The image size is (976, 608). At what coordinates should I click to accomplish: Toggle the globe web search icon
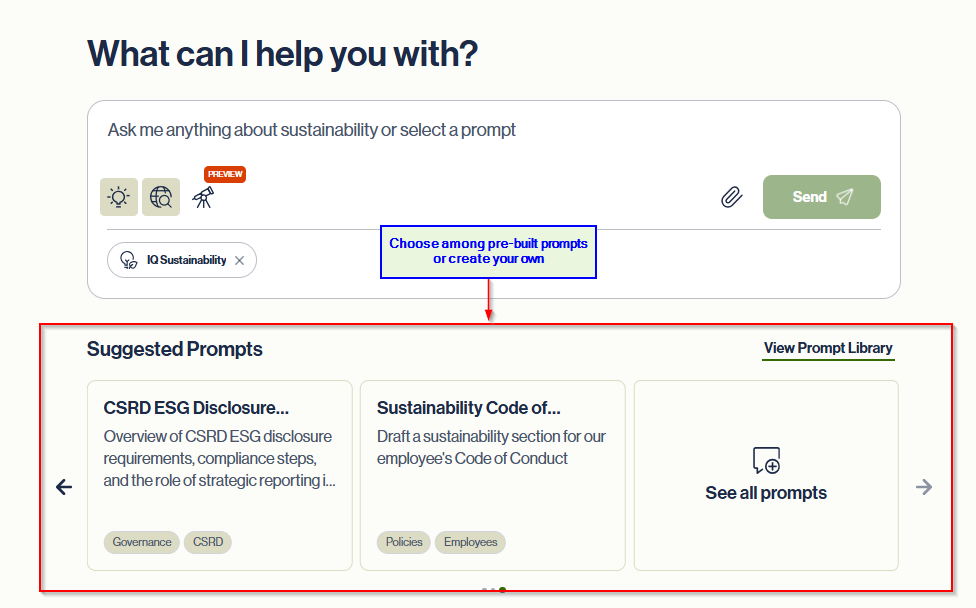click(x=161, y=197)
